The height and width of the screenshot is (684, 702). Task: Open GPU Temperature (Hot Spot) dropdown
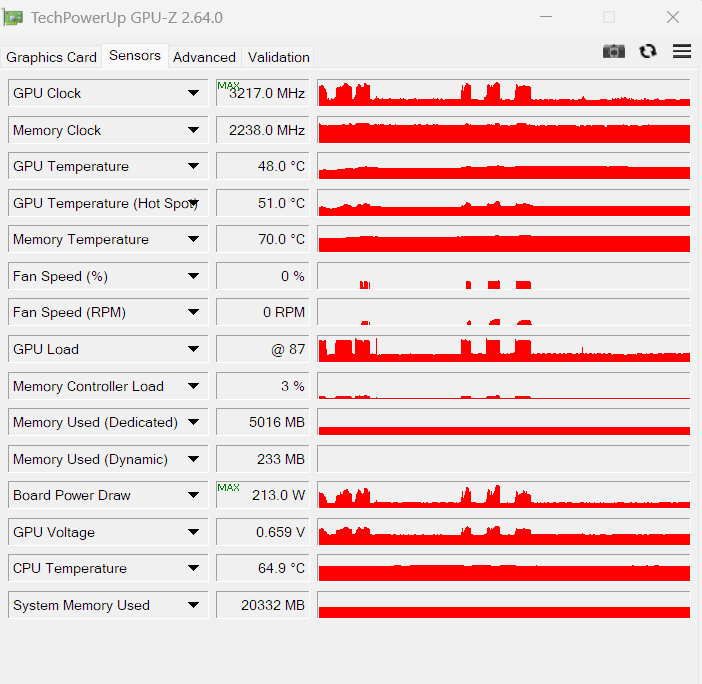pyautogui.click(x=193, y=203)
